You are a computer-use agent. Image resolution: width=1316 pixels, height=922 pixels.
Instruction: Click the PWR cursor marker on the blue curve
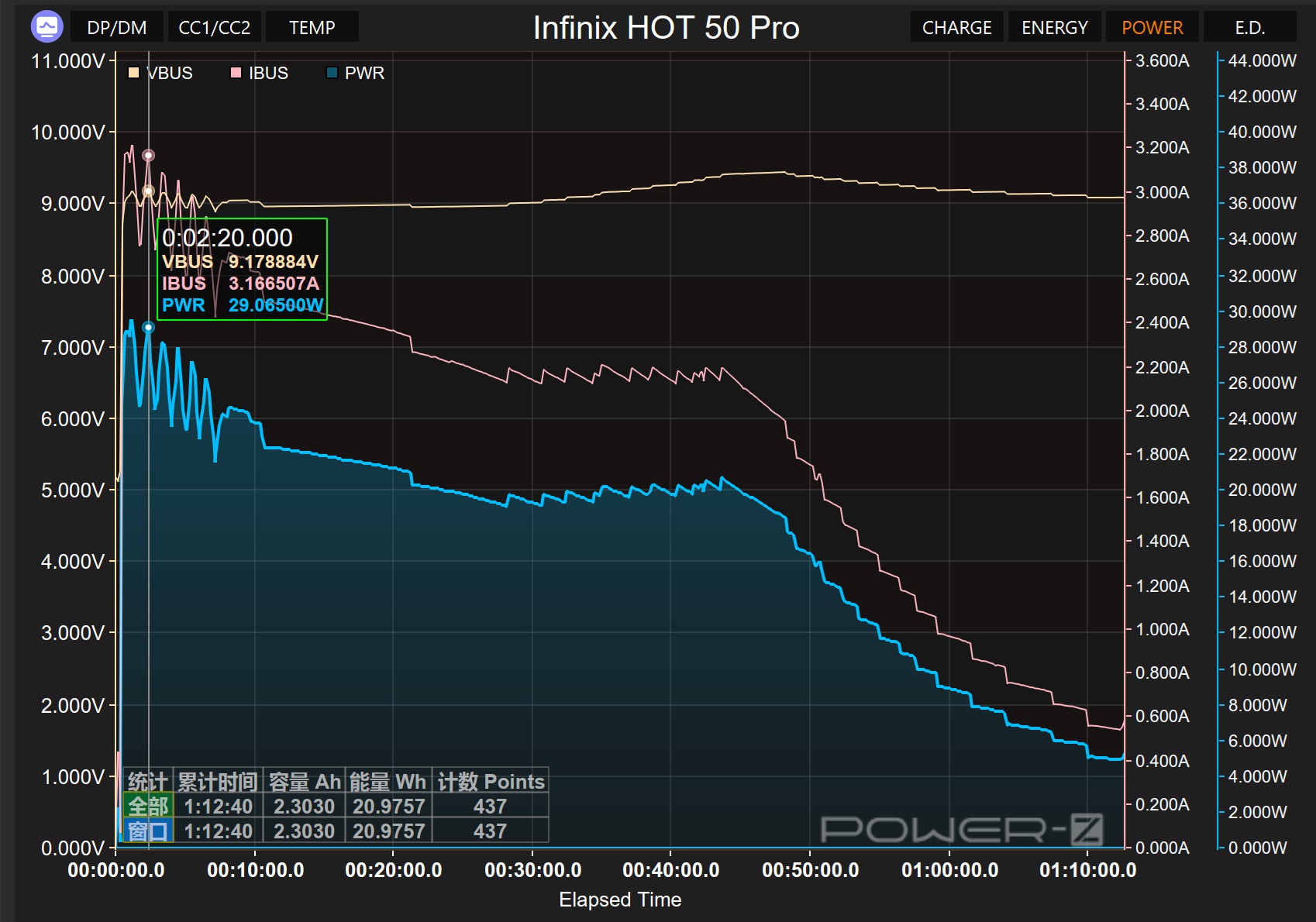coord(148,327)
